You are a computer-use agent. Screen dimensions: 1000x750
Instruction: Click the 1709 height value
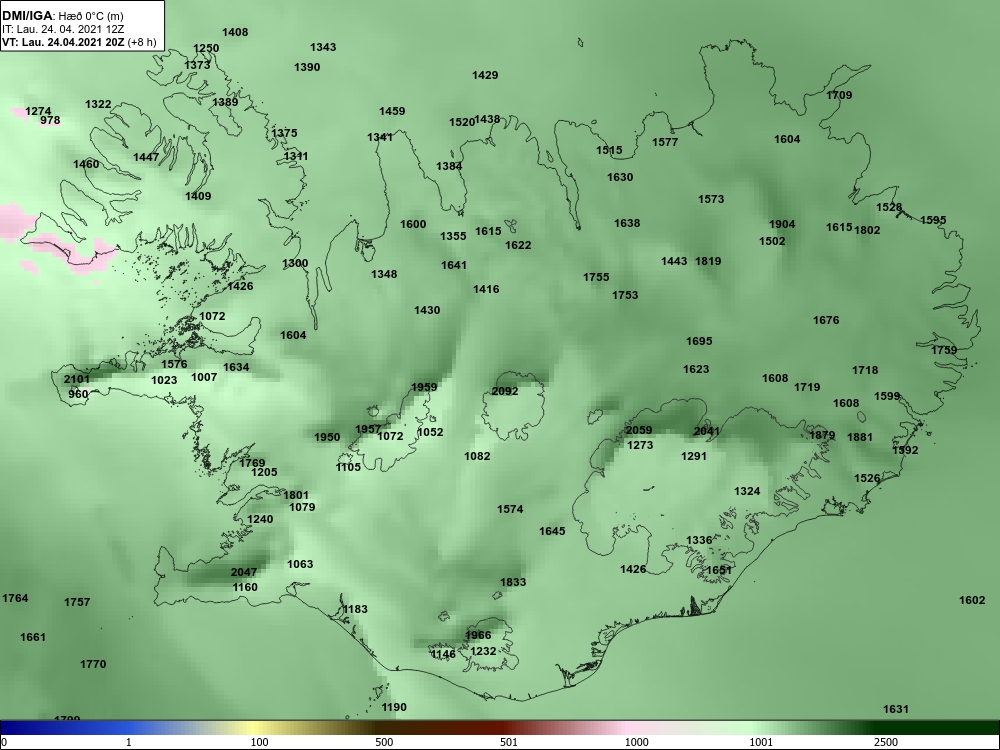[839, 95]
